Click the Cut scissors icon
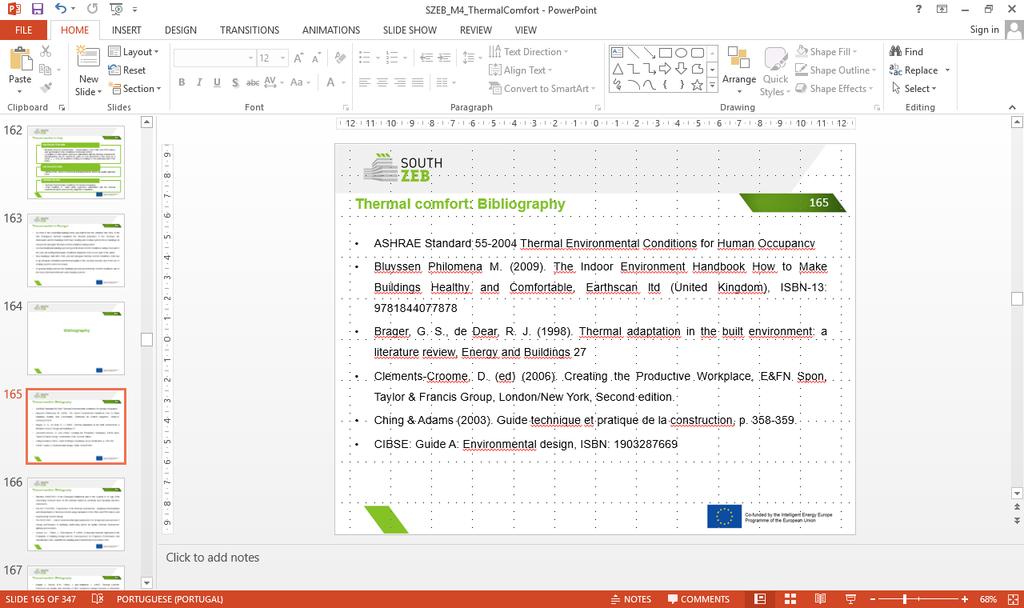 tap(45, 51)
